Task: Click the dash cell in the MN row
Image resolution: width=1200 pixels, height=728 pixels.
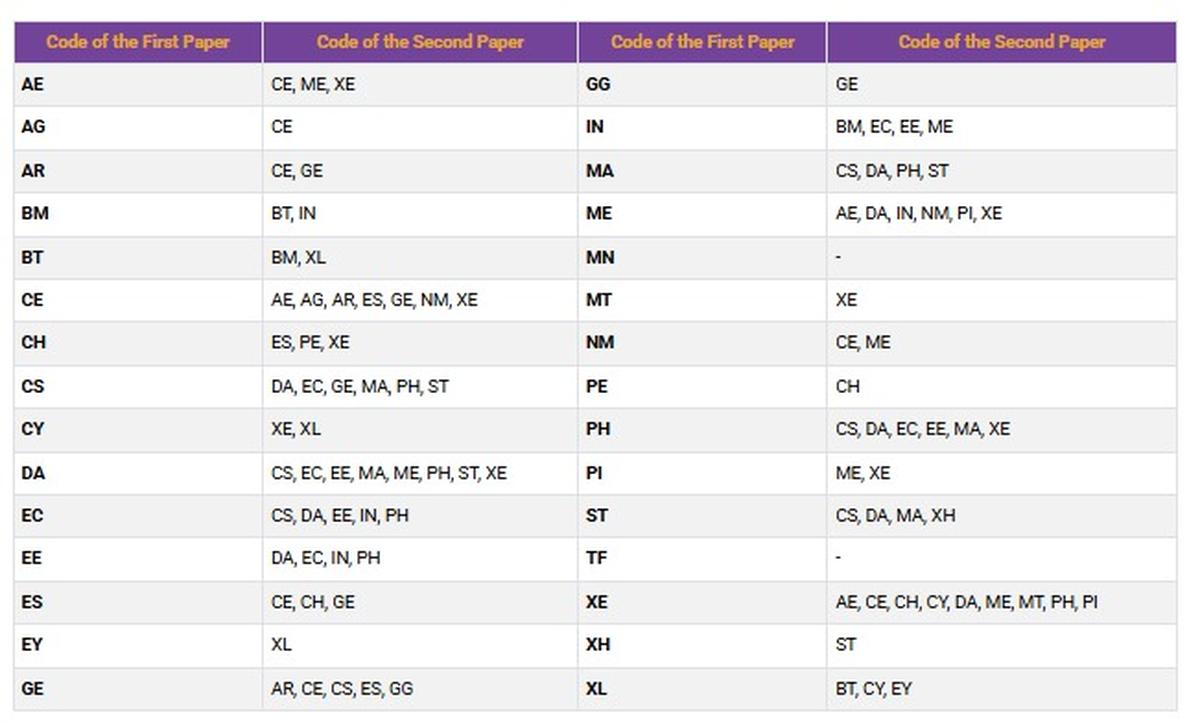Action: (x=839, y=258)
